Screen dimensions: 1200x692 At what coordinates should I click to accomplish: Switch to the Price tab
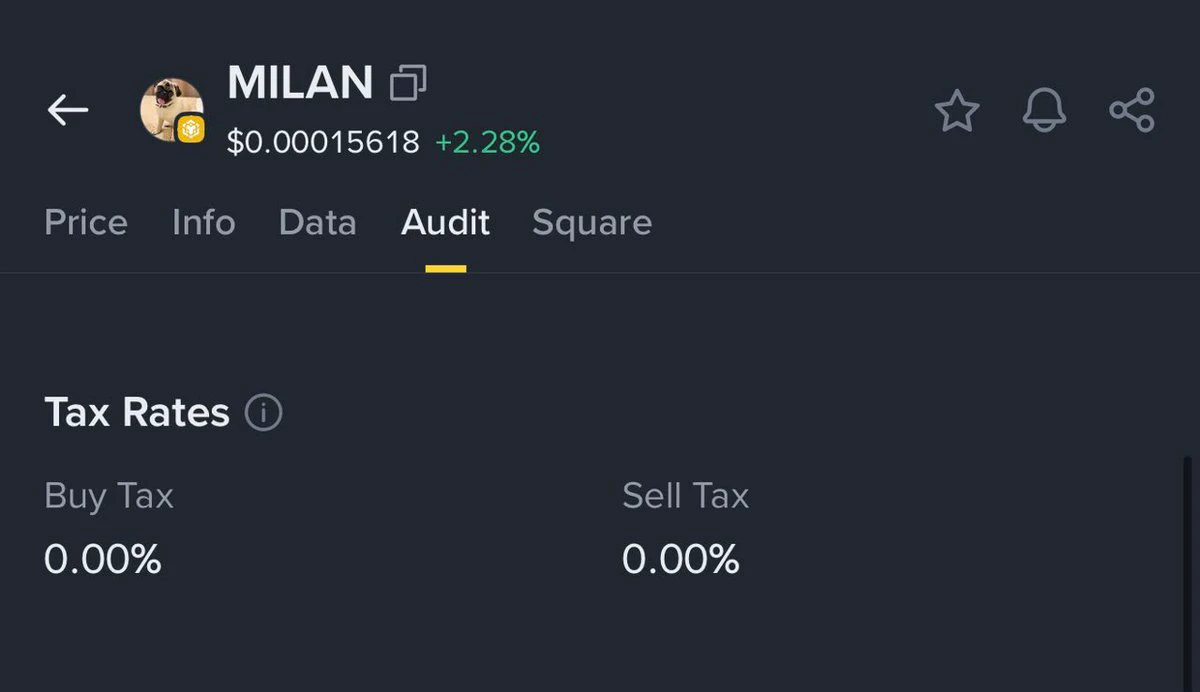coord(86,222)
